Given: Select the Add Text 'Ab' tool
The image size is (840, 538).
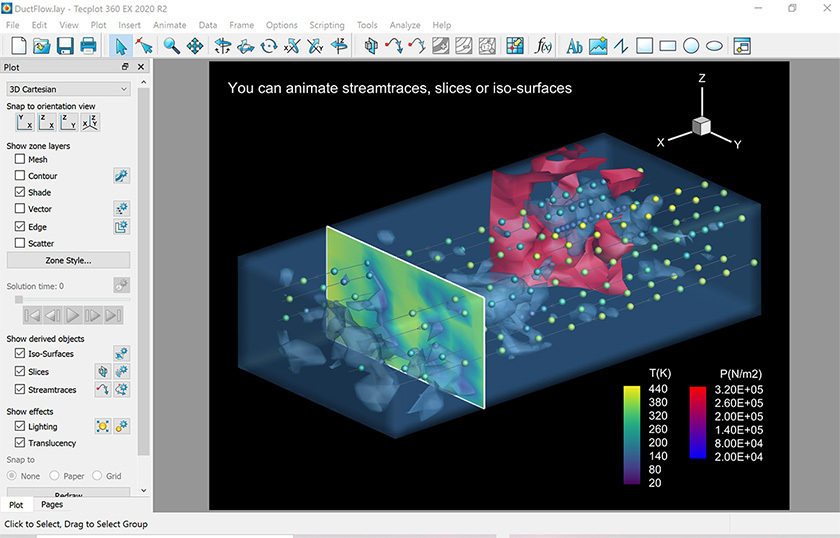Looking at the screenshot, I should pos(574,45).
